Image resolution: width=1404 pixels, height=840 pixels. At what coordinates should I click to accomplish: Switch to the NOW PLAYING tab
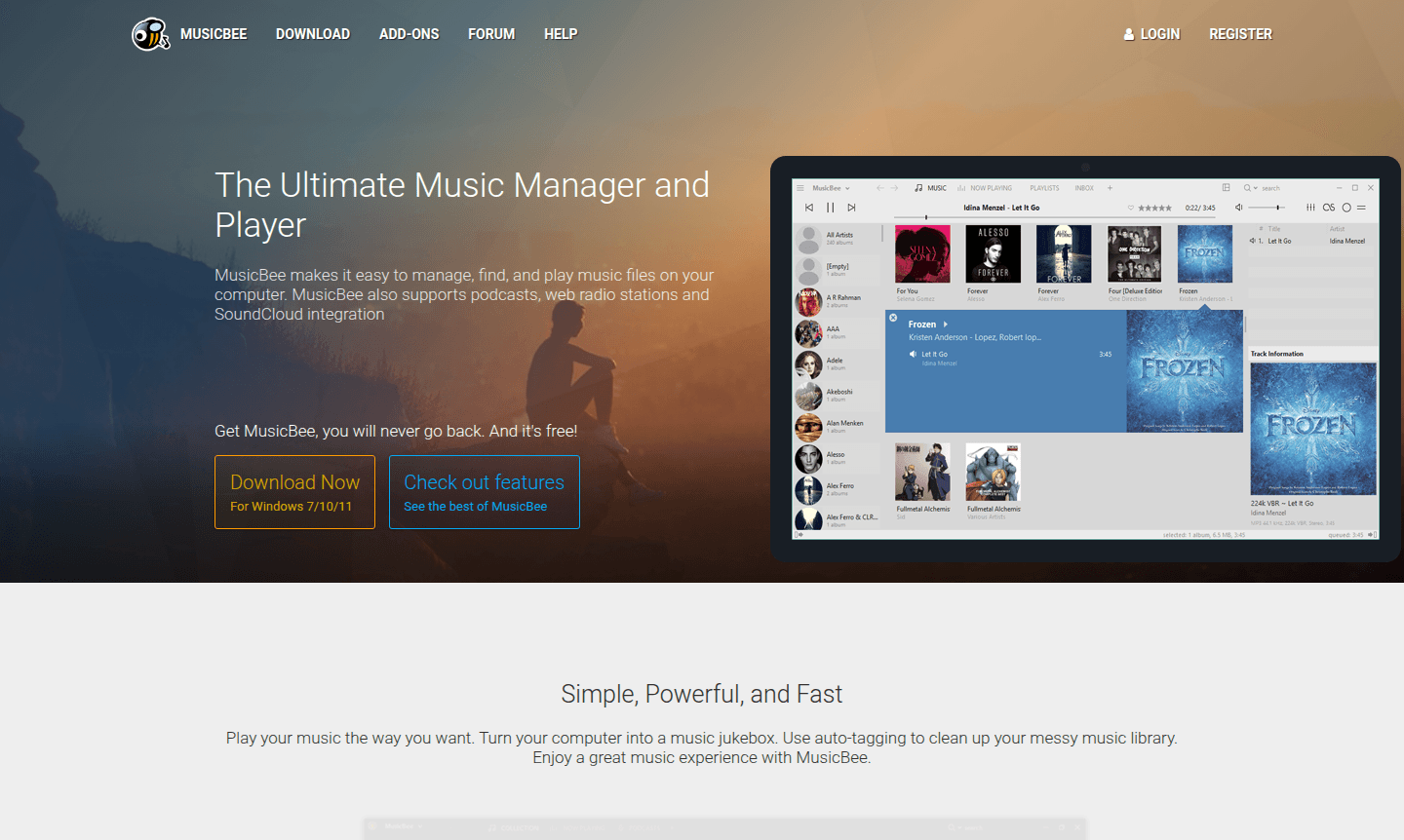pyautogui.click(x=991, y=188)
